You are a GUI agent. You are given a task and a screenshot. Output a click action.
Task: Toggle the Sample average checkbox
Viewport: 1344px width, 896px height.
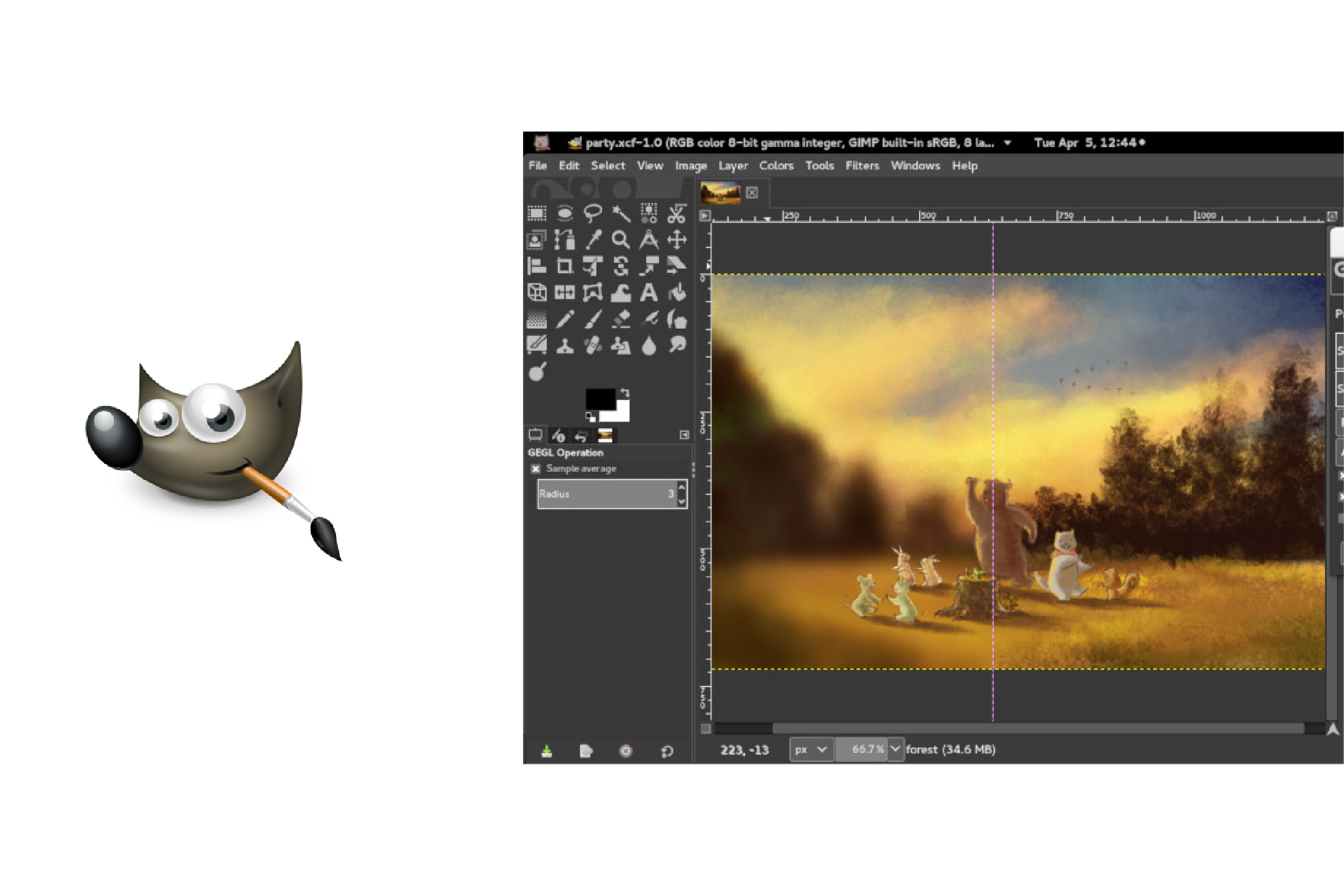pyautogui.click(x=535, y=469)
